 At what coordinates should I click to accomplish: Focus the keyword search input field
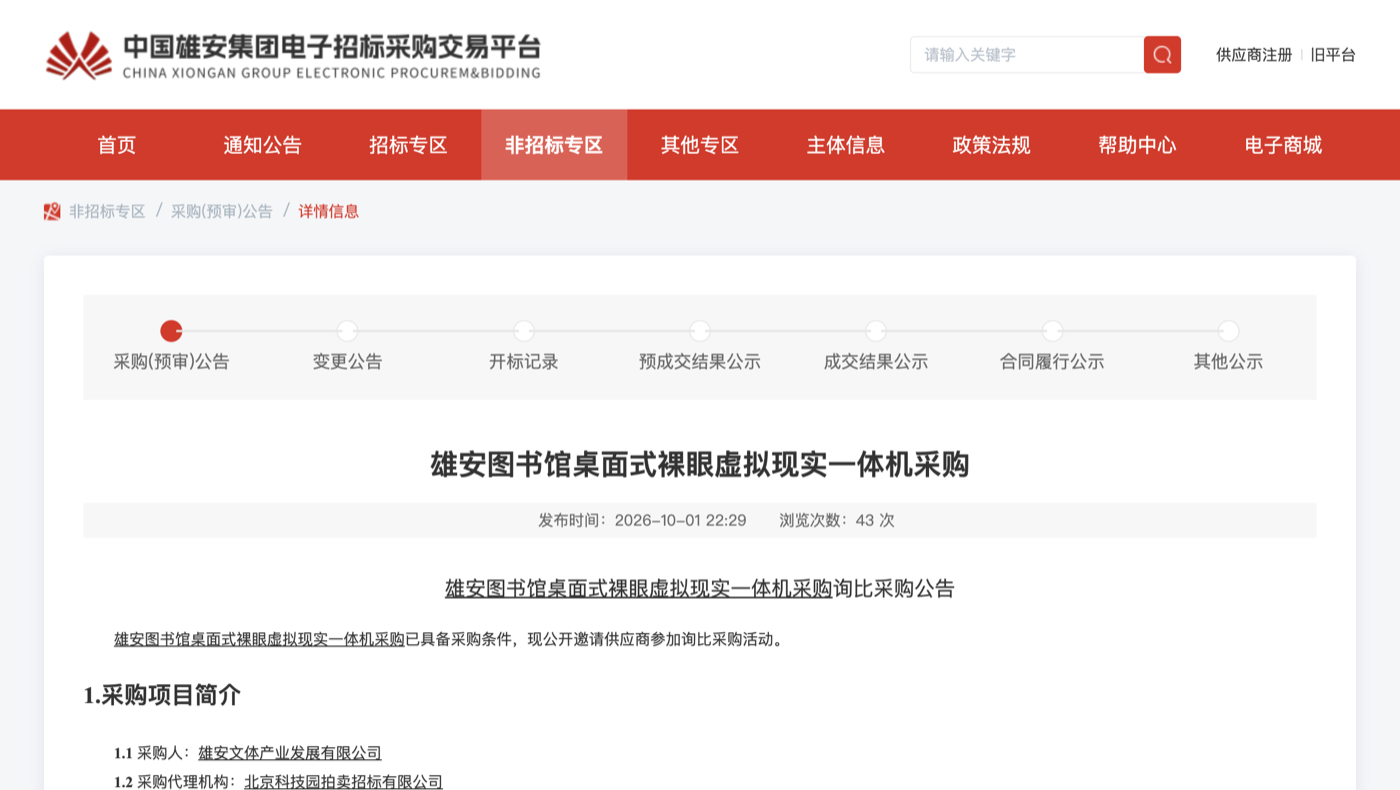[x=1027, y=55]
